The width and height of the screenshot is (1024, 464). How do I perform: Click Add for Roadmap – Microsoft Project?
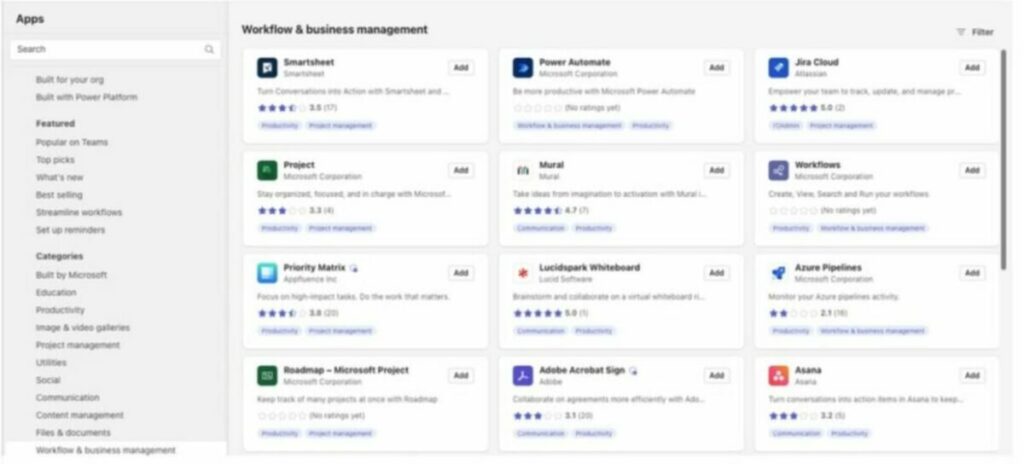point(461,376)
